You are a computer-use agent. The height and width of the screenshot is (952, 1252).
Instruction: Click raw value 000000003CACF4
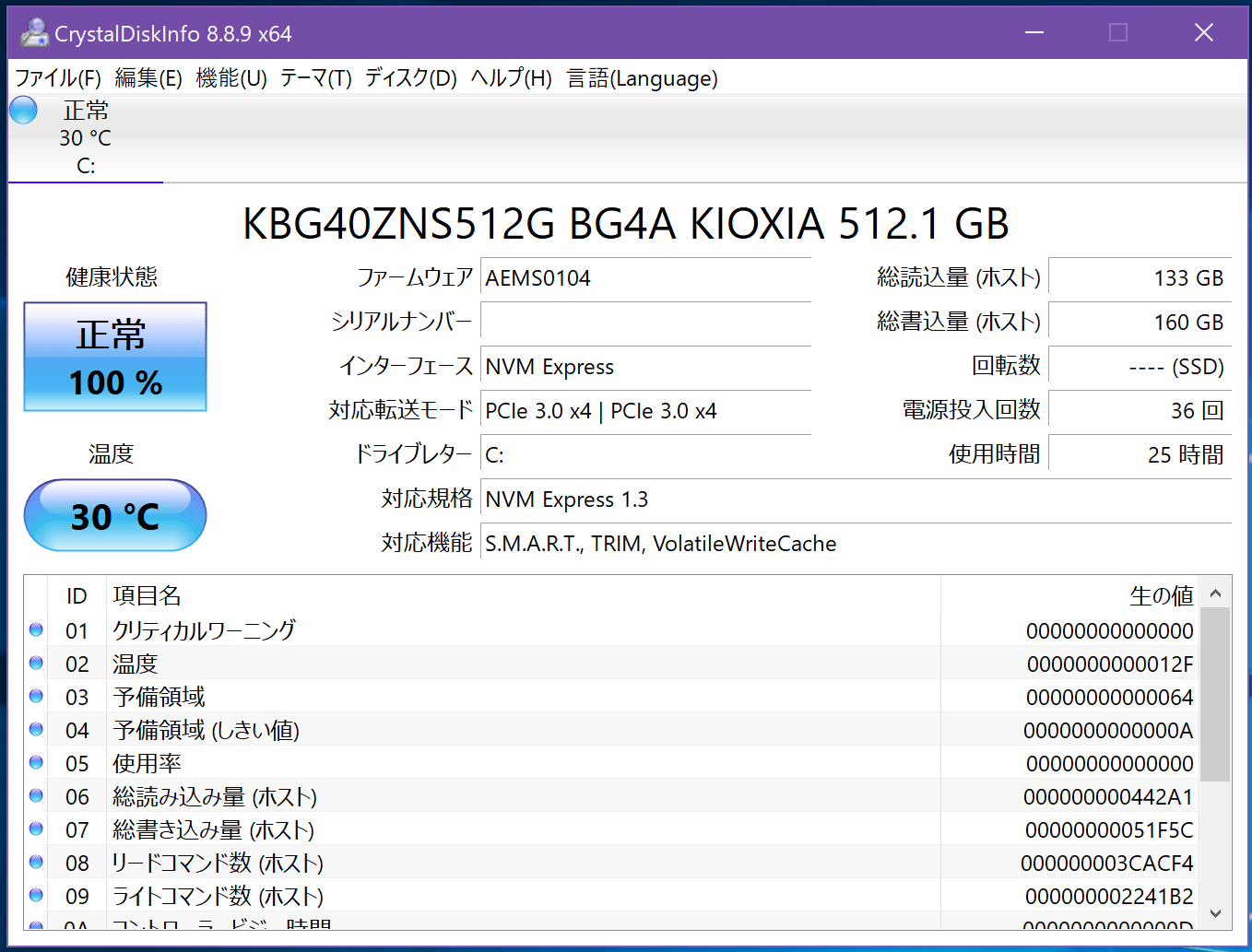click(x=1107, y=864)
